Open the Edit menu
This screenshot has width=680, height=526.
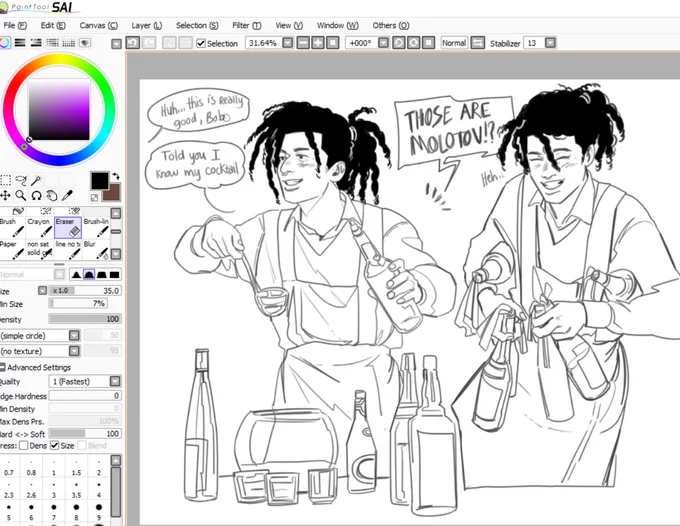coord(53,26)
